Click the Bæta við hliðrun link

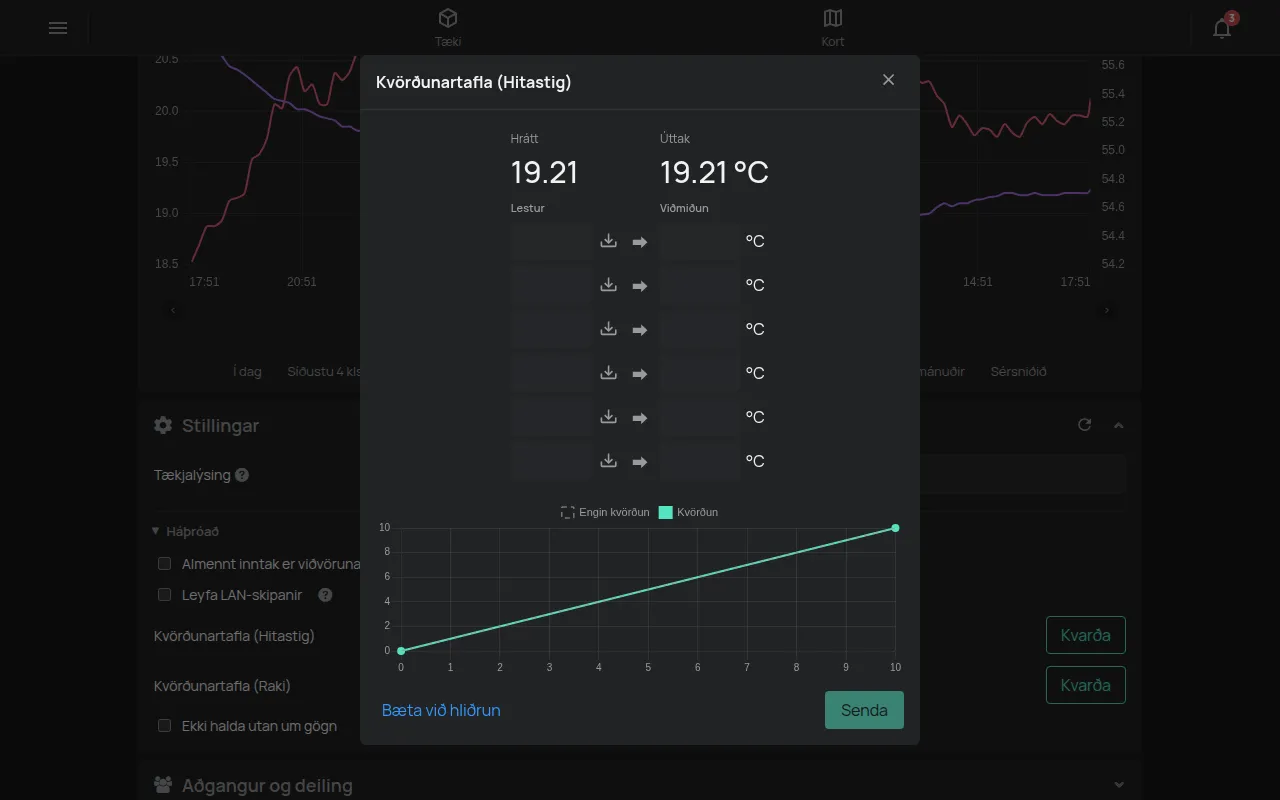point(441,710)
